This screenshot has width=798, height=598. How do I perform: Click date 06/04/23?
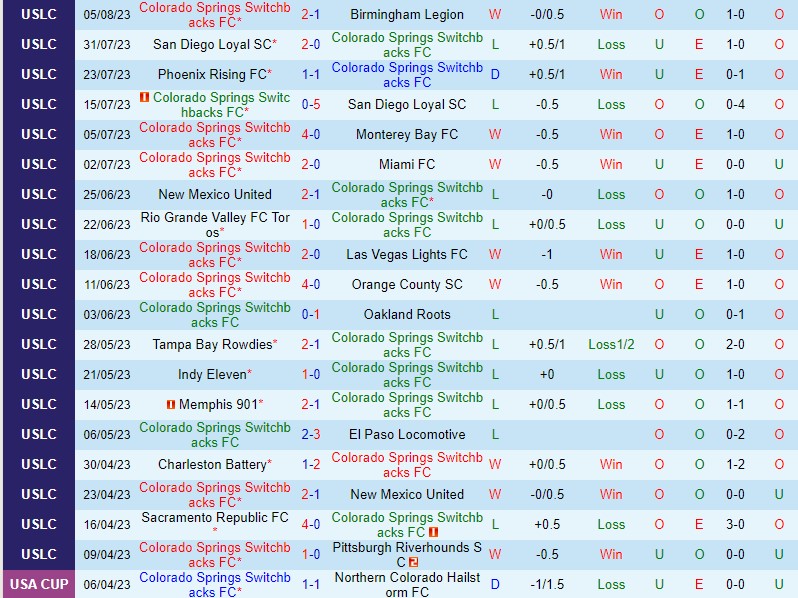pyautogui.click(x=107, y=585)
